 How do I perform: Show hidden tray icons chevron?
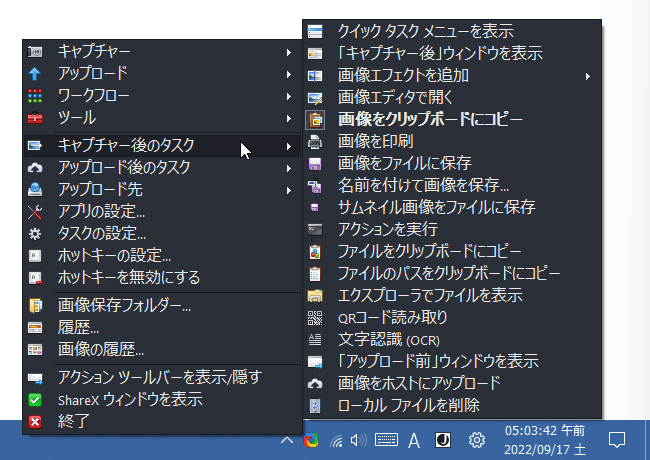(286, 440)
